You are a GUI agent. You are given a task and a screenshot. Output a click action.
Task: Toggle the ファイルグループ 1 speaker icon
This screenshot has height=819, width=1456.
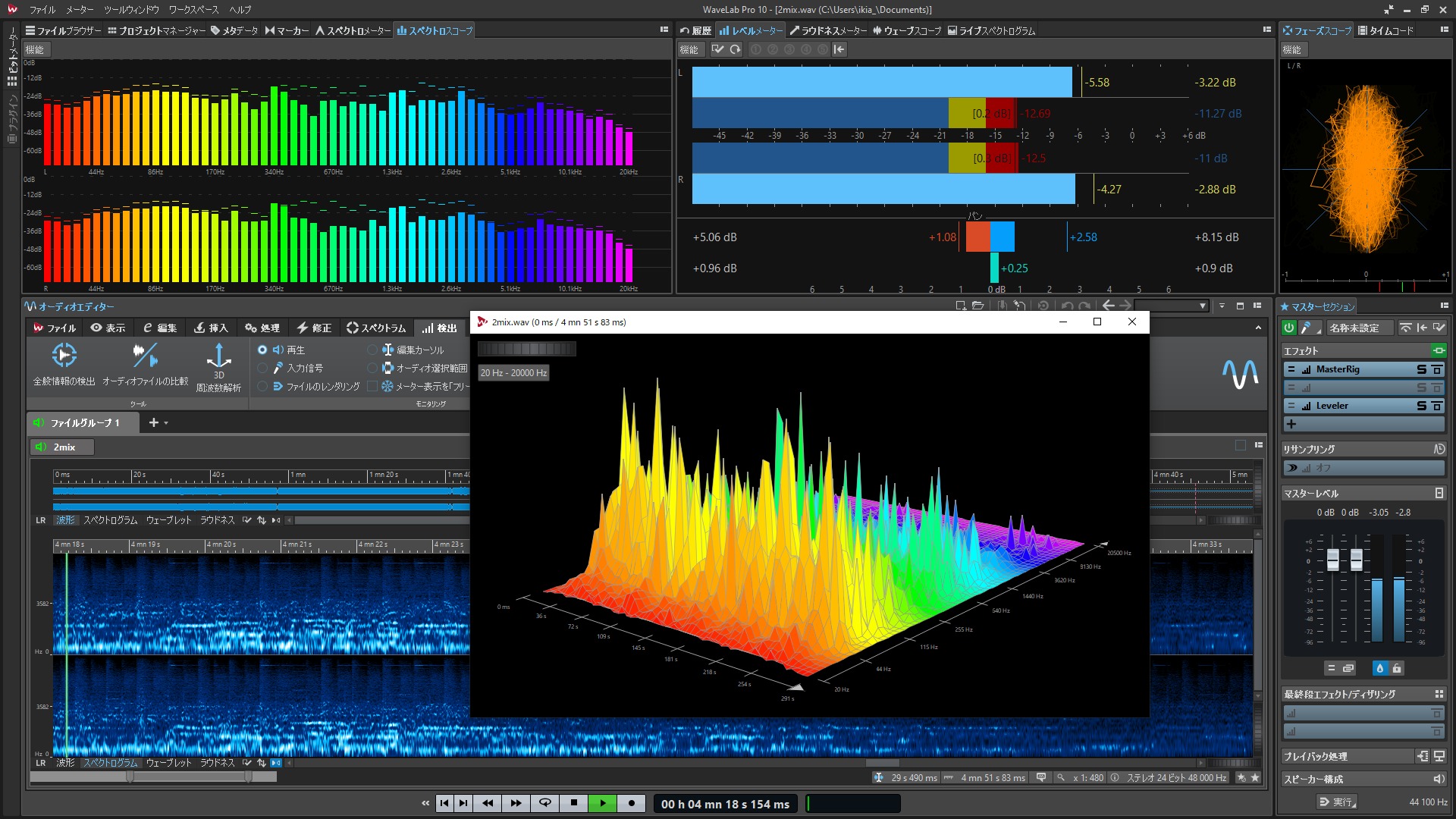pos(38,422)
